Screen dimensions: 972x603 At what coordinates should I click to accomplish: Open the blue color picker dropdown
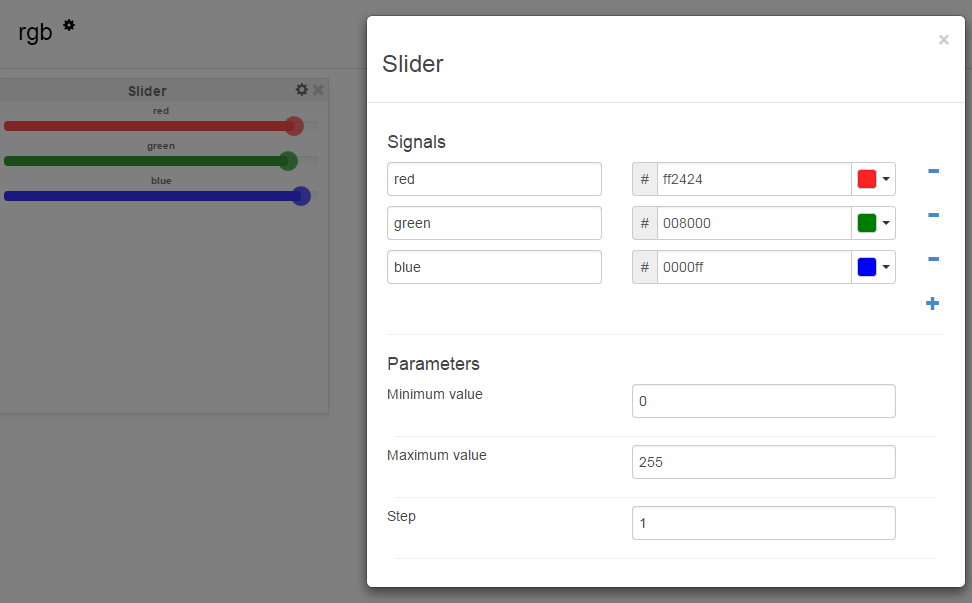(x=873, y=267)
